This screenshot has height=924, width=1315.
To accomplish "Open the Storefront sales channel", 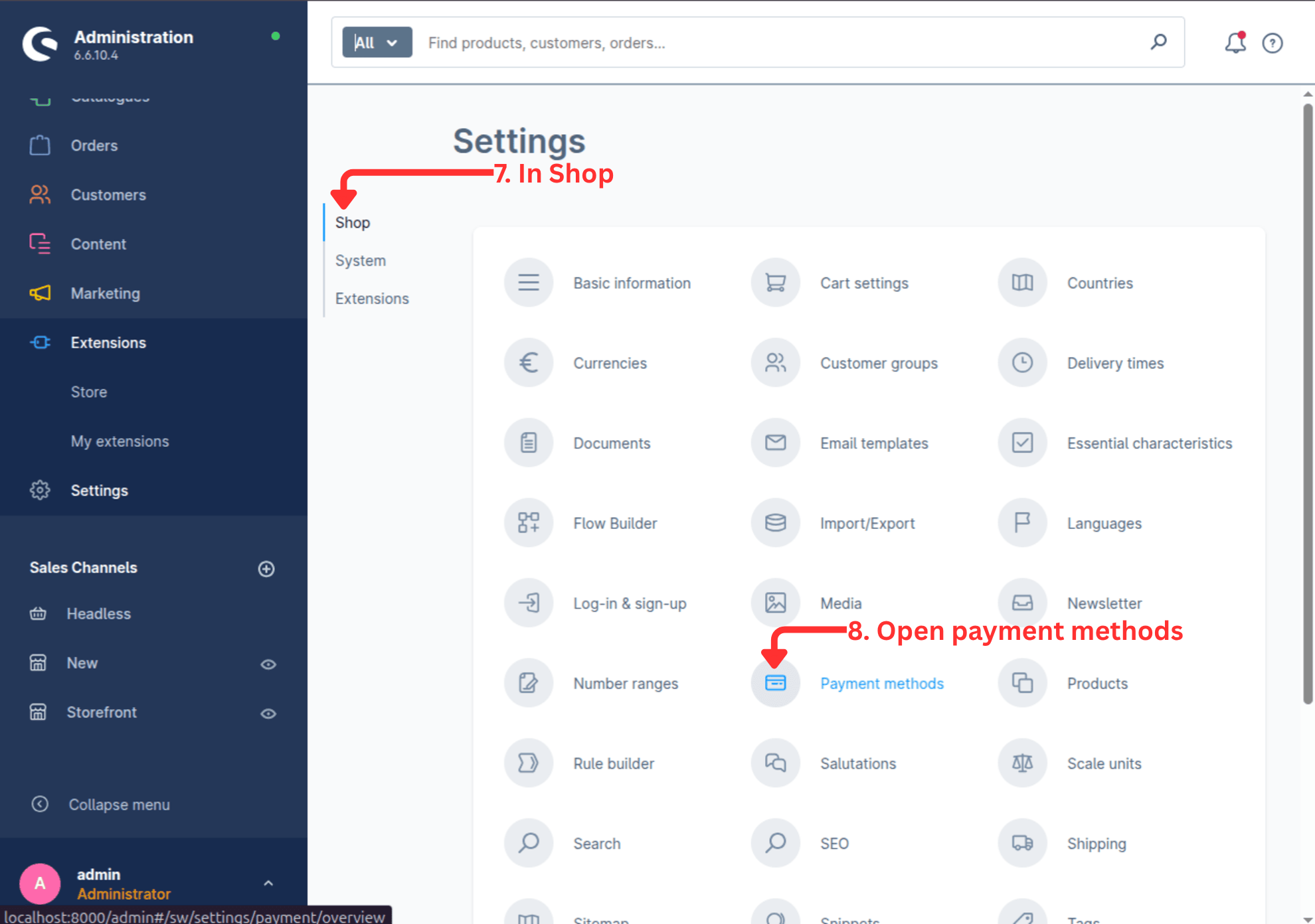I will pyautogui.click(x=102, y=712).
